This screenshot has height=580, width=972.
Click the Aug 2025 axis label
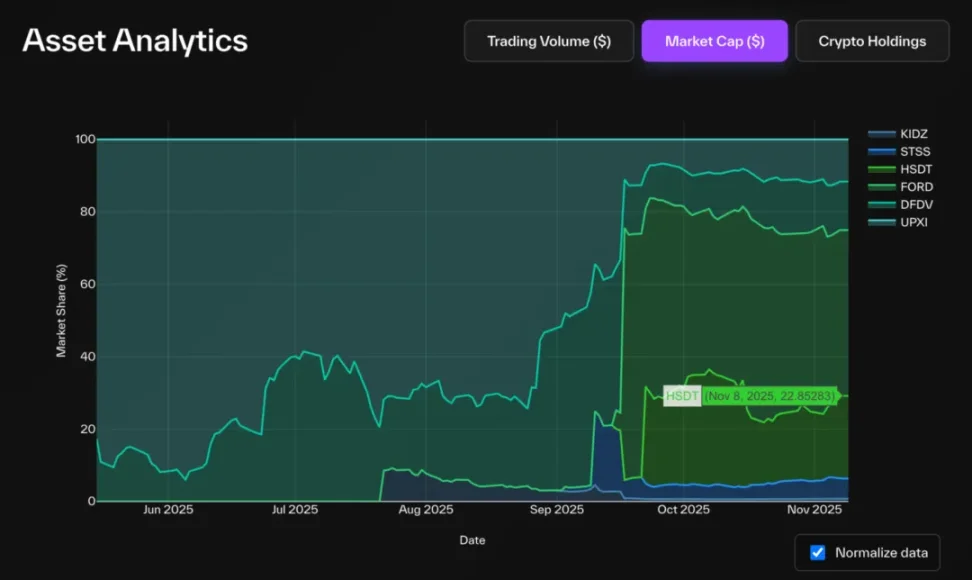click(x=426, y=510)
